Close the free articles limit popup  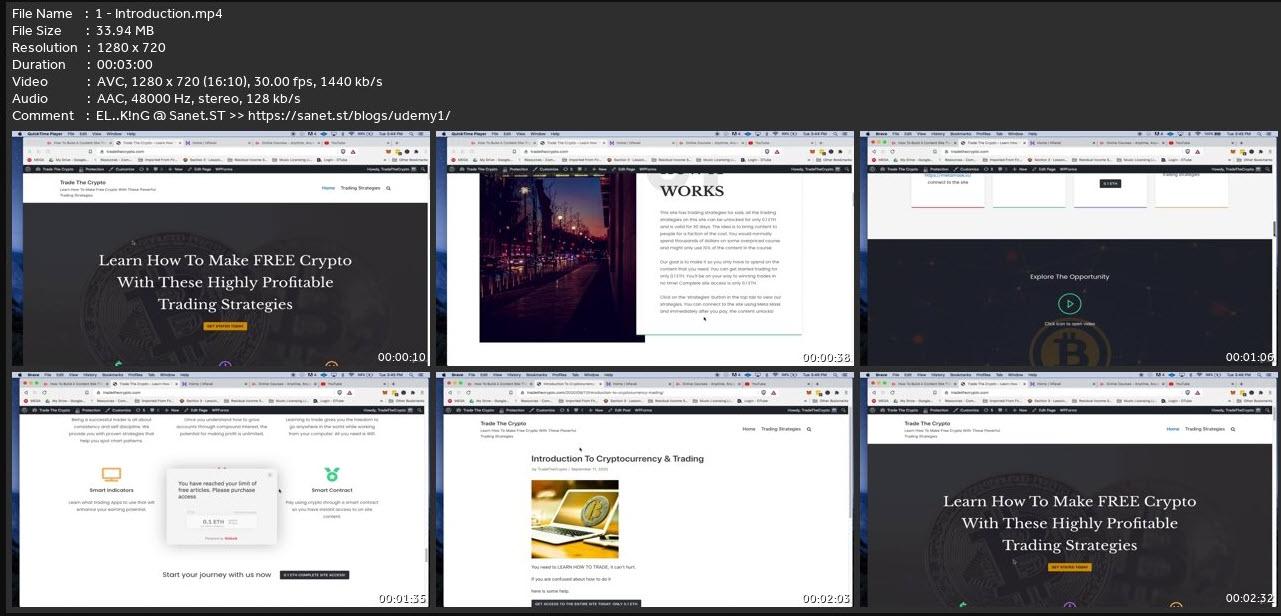pos(270,474)
